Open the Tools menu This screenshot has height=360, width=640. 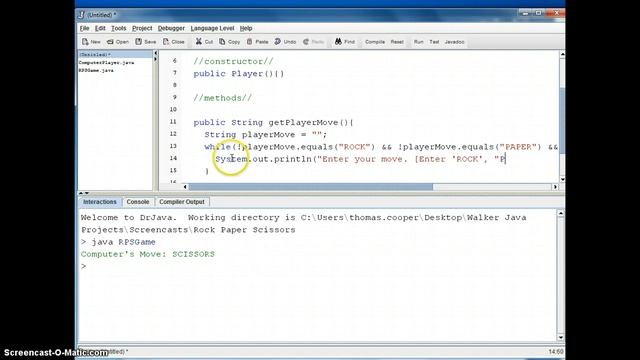tap(118, 28)
